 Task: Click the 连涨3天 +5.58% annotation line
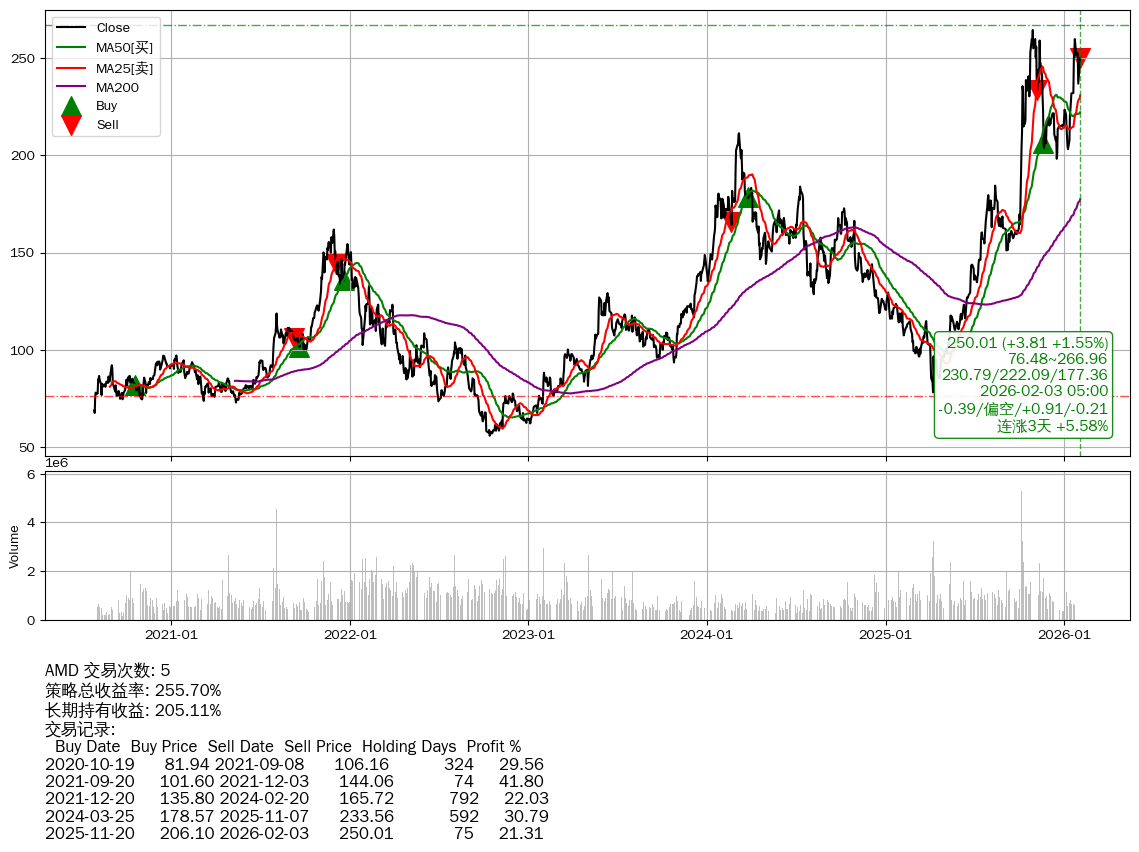coord(1052,426)
